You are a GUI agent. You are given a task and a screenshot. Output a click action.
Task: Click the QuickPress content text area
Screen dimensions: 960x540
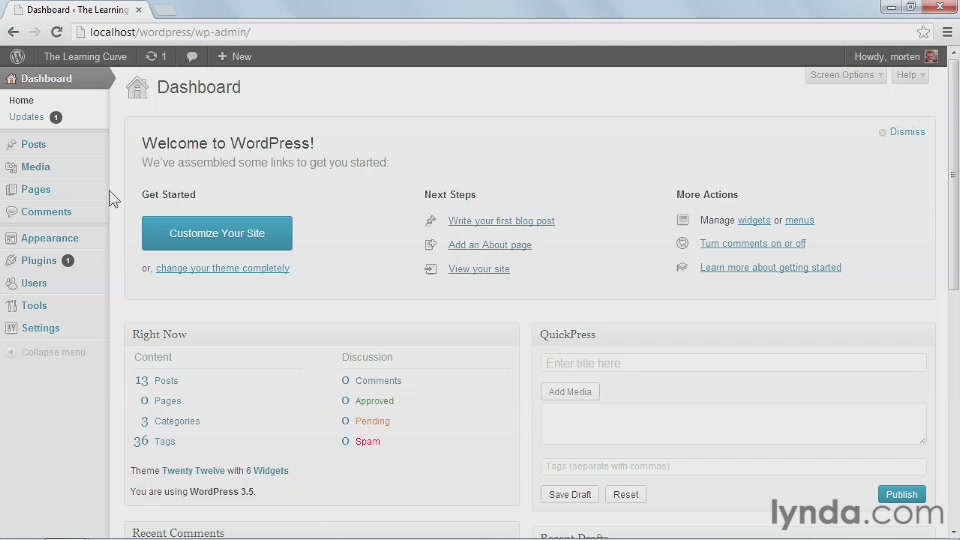tap(733, 424)
